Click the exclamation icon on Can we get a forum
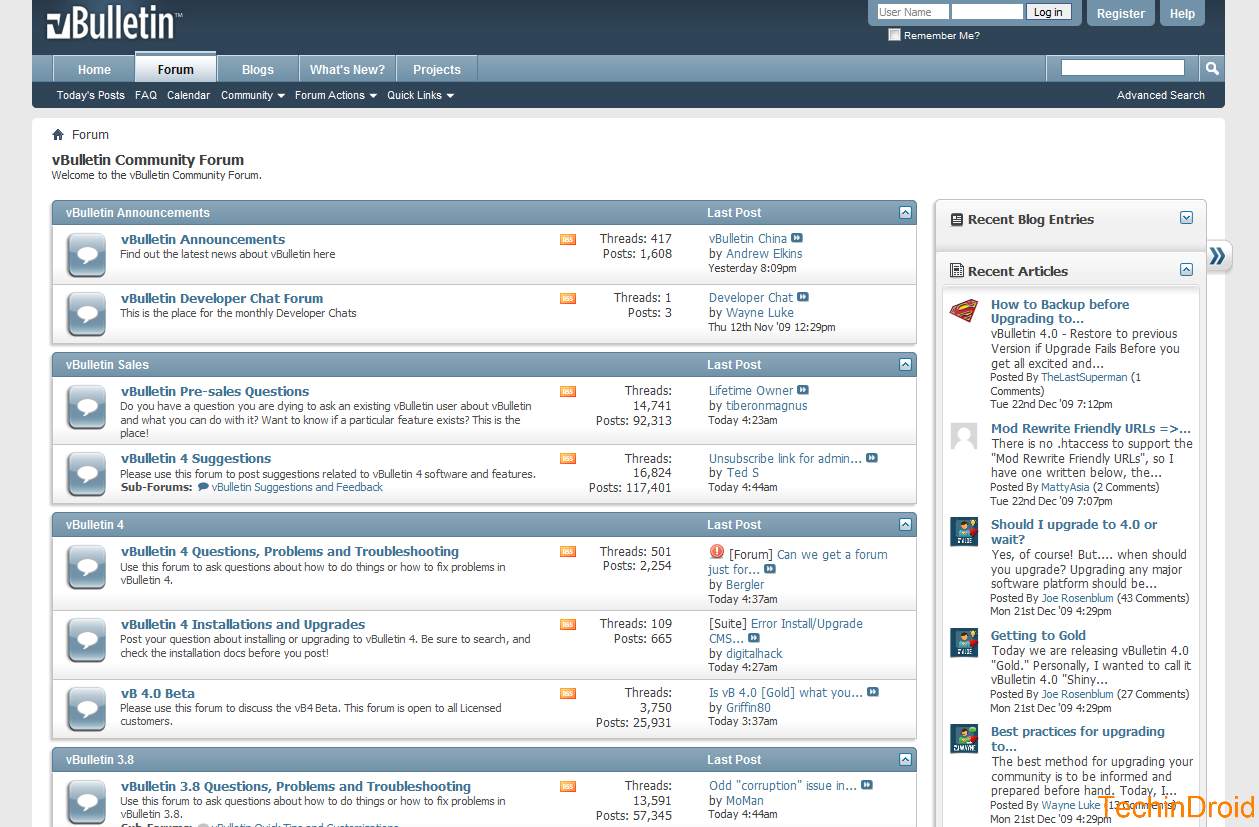 pyautogui.click(x=717, y=552)
